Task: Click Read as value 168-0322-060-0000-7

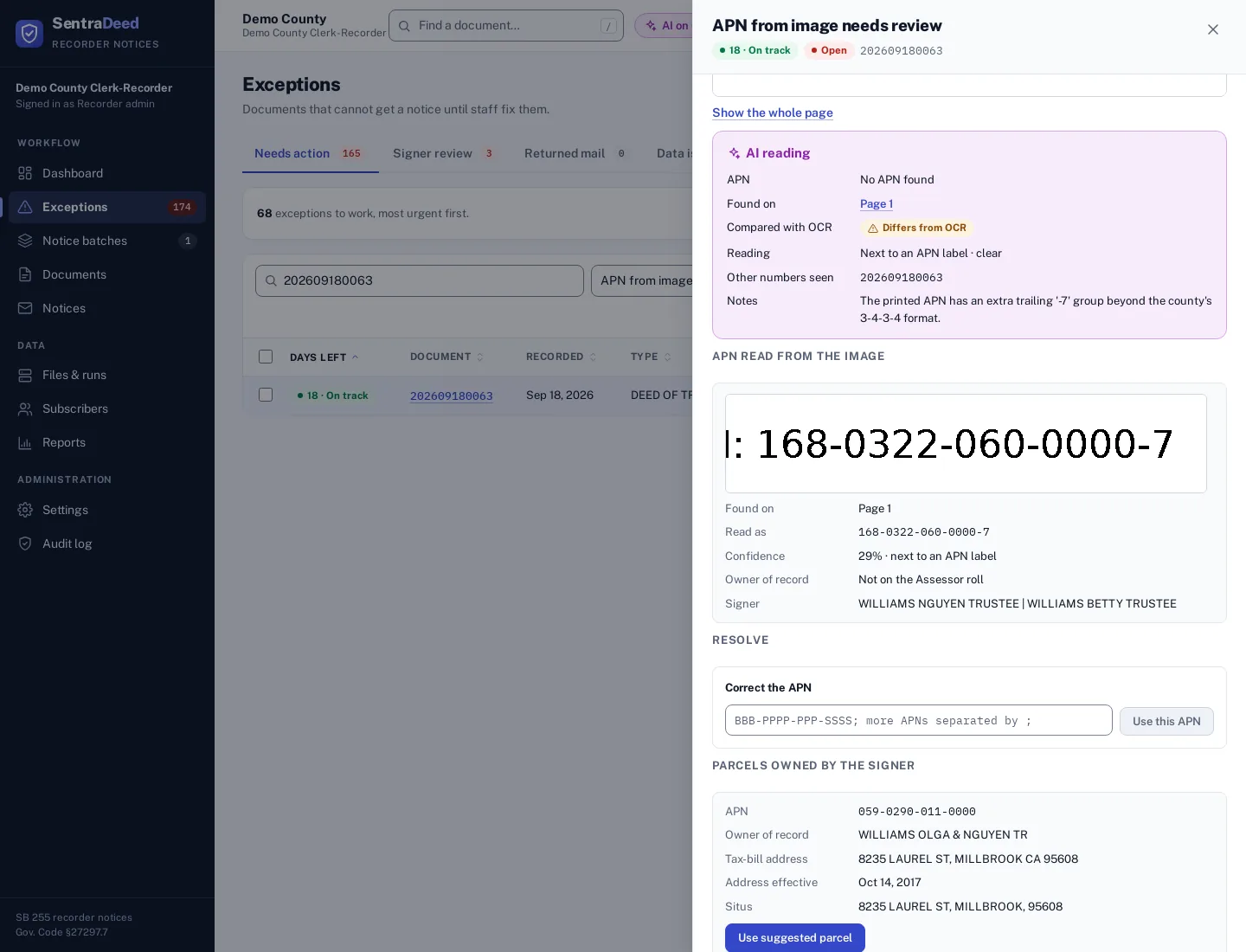Action: point(924,532)
